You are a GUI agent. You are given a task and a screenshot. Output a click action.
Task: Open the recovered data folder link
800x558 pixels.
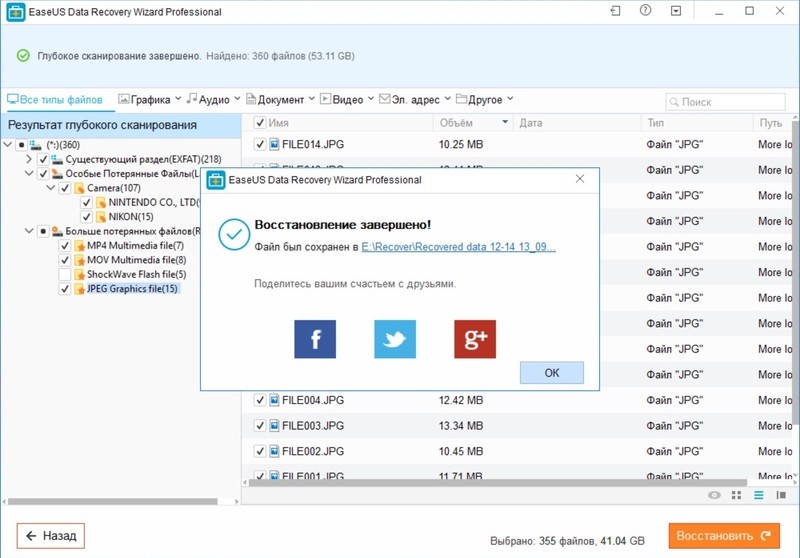(x=458, y=246)
